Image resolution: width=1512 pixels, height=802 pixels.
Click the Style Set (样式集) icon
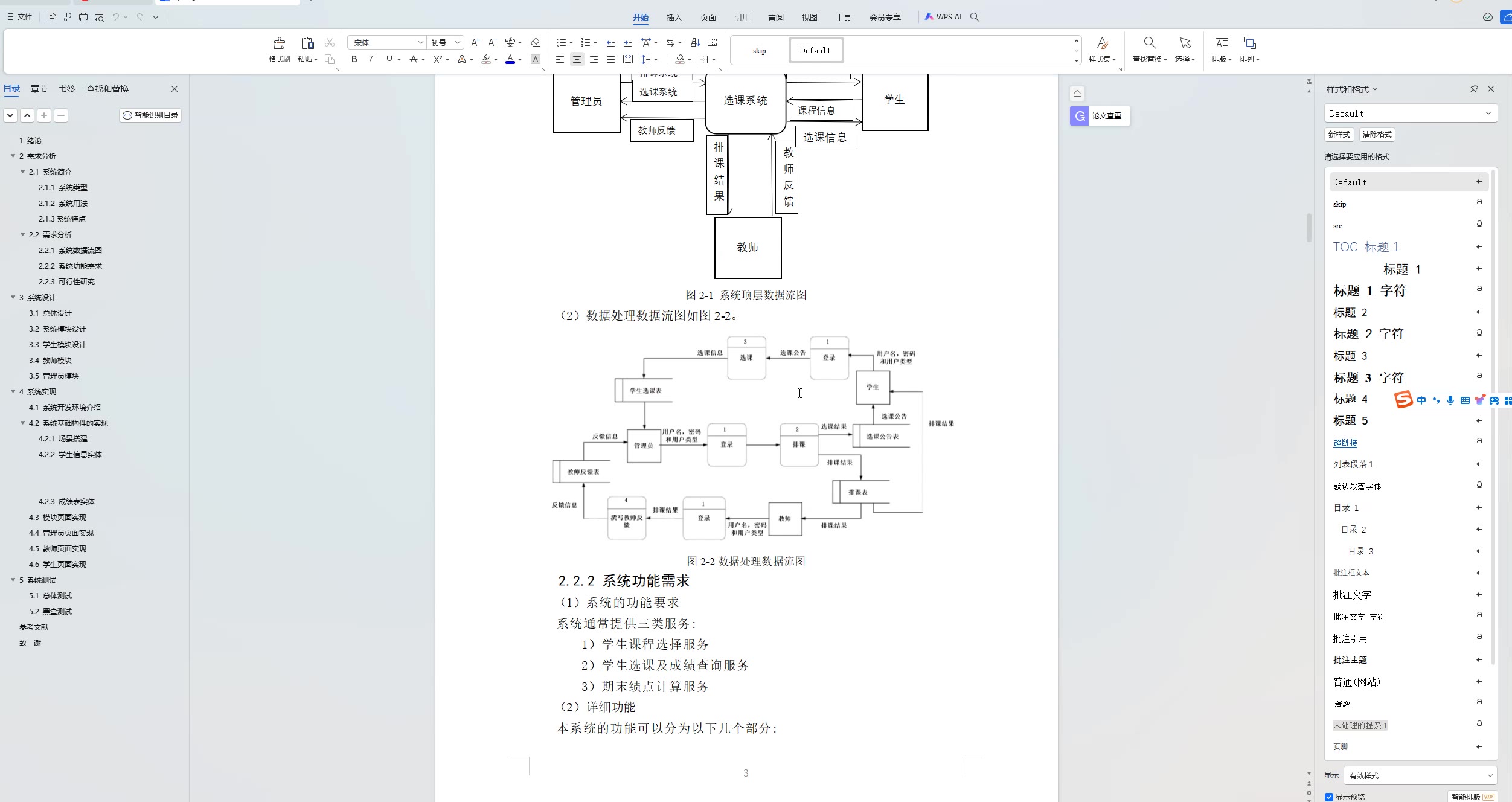[1102, 43]
